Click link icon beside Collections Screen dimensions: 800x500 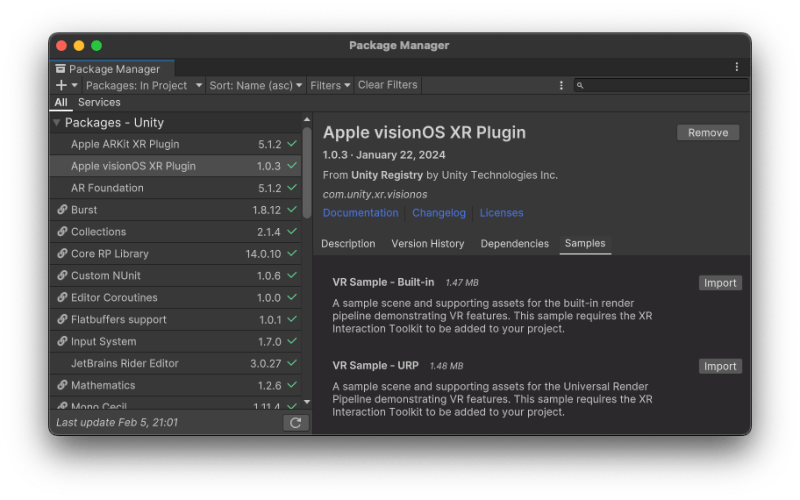point(62,232)
